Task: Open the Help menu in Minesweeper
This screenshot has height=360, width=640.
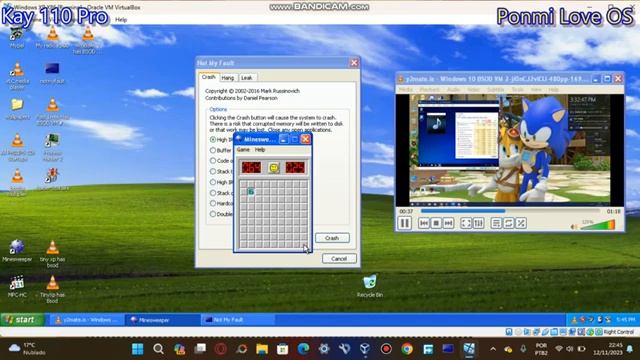Action: point(260,150)
